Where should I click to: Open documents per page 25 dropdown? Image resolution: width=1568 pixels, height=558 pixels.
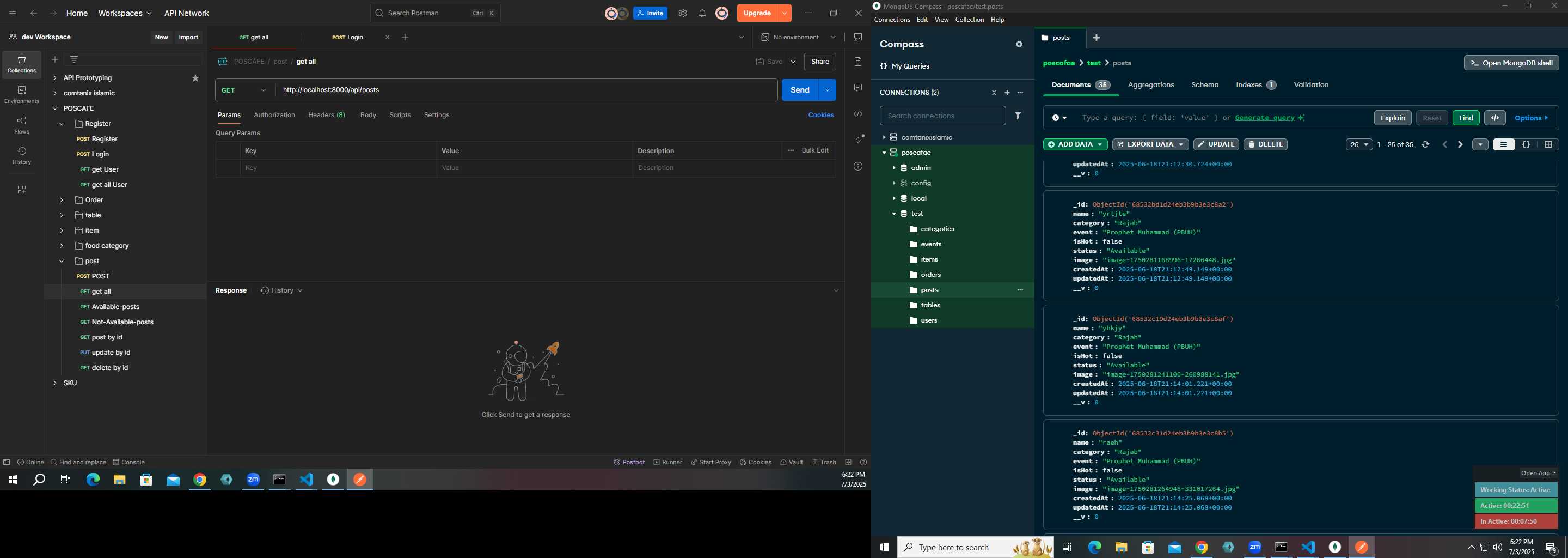click(1358, 144)
